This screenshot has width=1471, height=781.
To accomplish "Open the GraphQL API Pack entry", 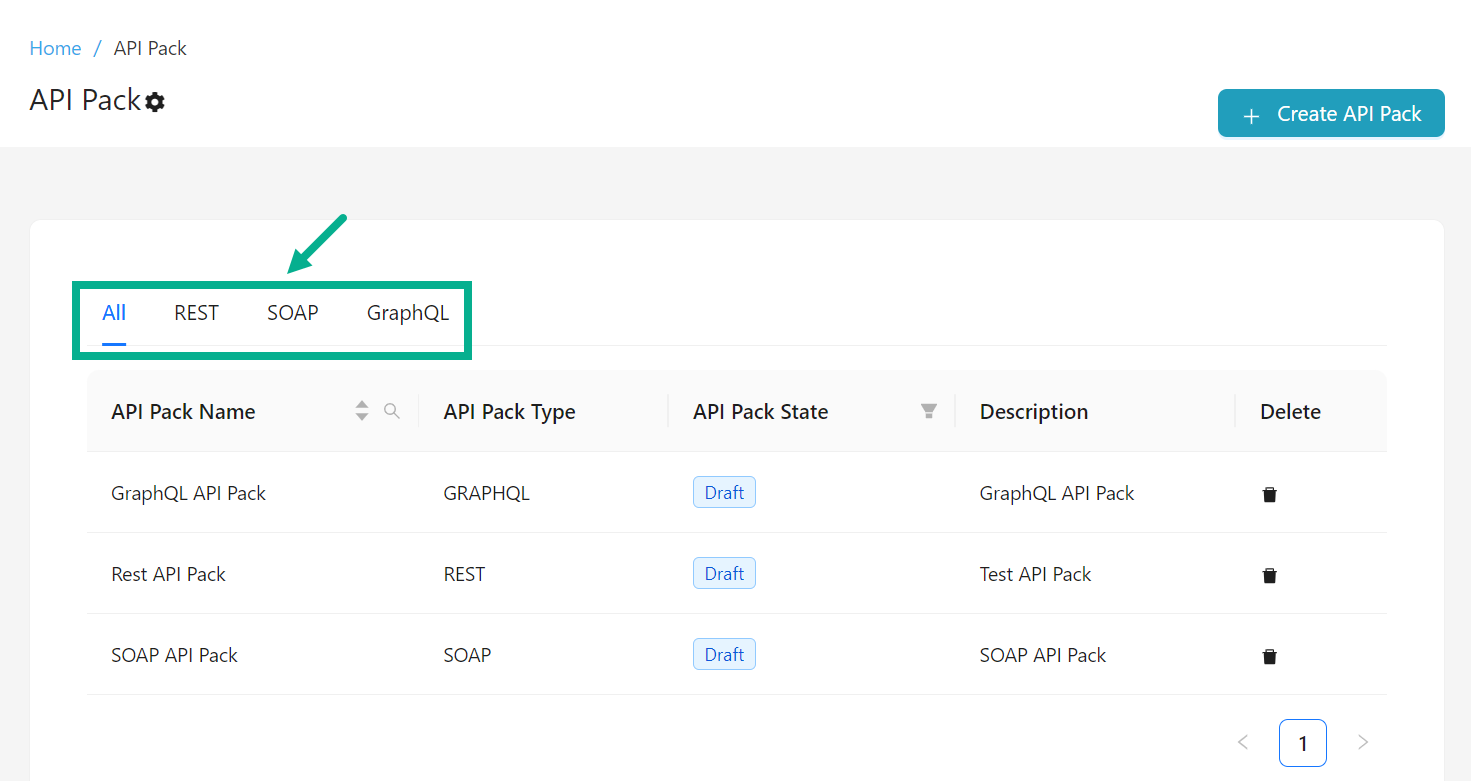I will pyautogui.click(x=188, y=493).
